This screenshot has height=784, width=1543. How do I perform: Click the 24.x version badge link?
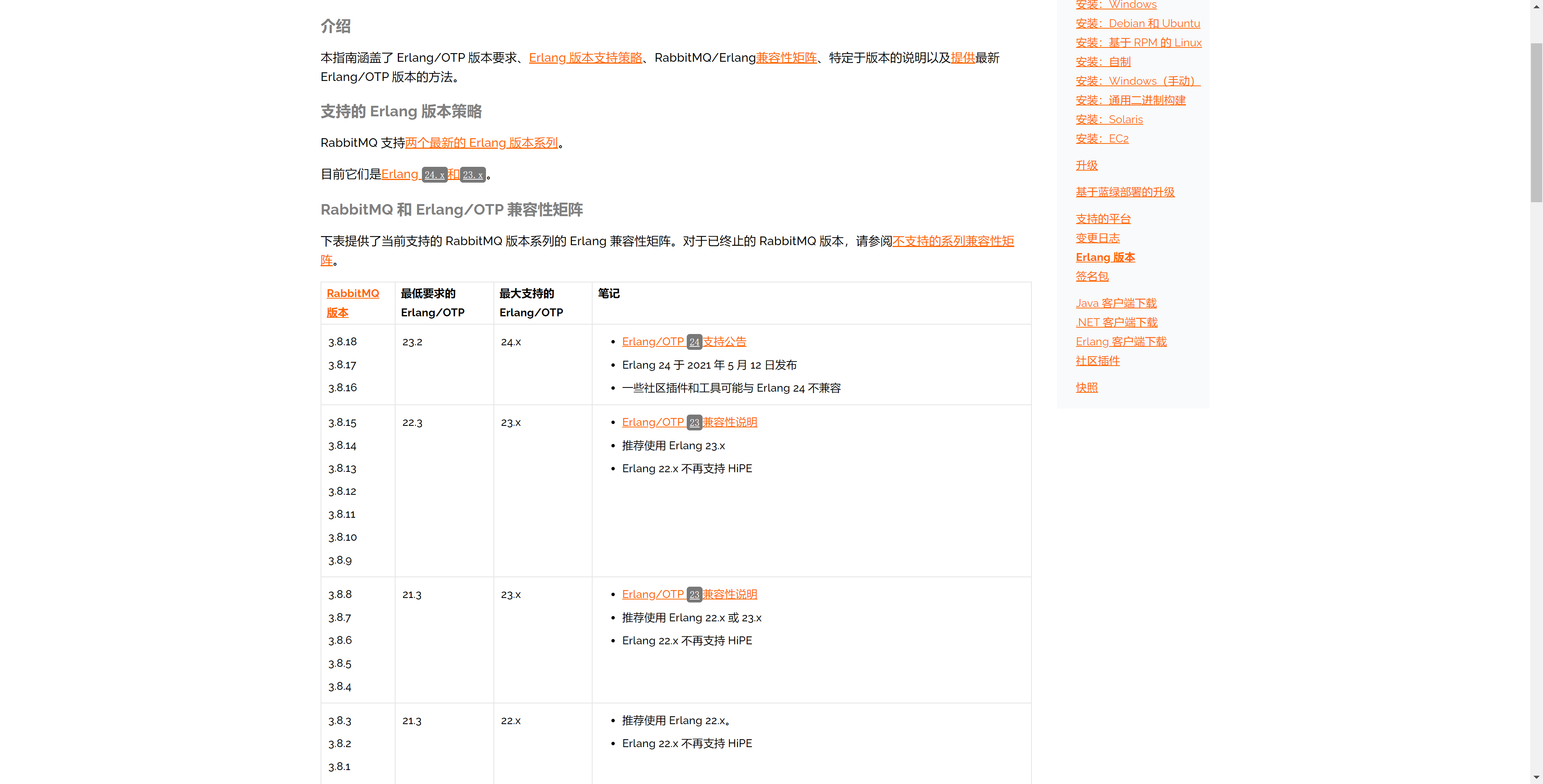coord(434,175)
